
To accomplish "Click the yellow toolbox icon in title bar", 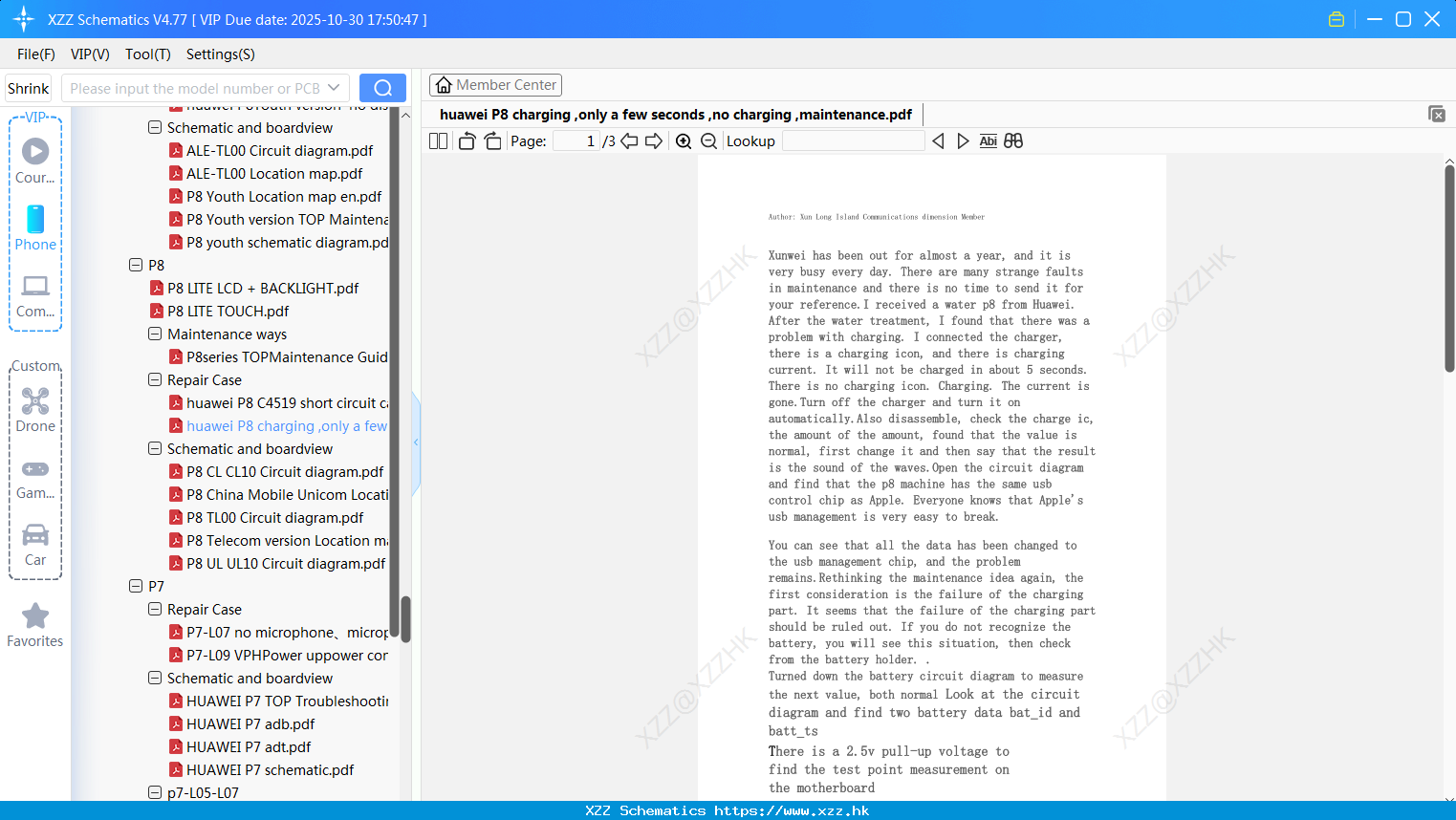I will tap(1336, 19).
